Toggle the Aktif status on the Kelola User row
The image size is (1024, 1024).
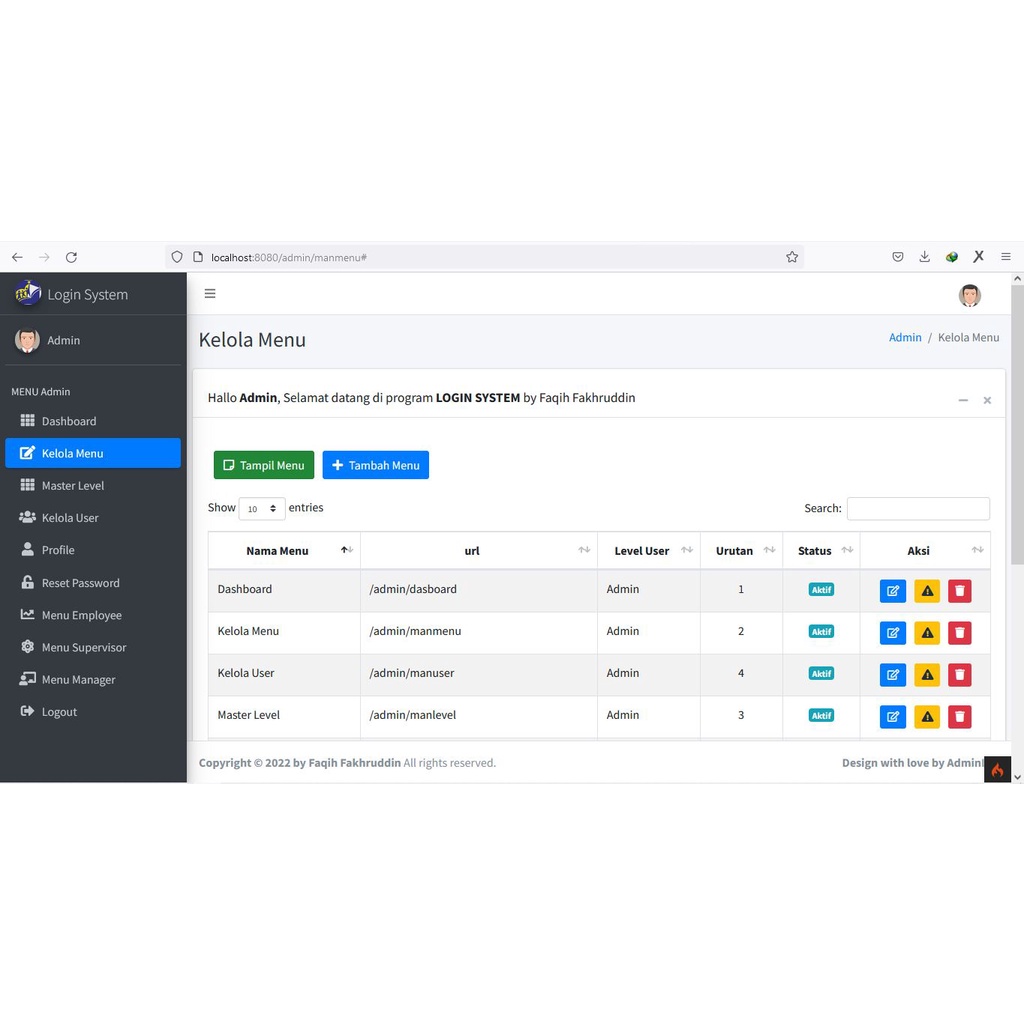point(820,673)
